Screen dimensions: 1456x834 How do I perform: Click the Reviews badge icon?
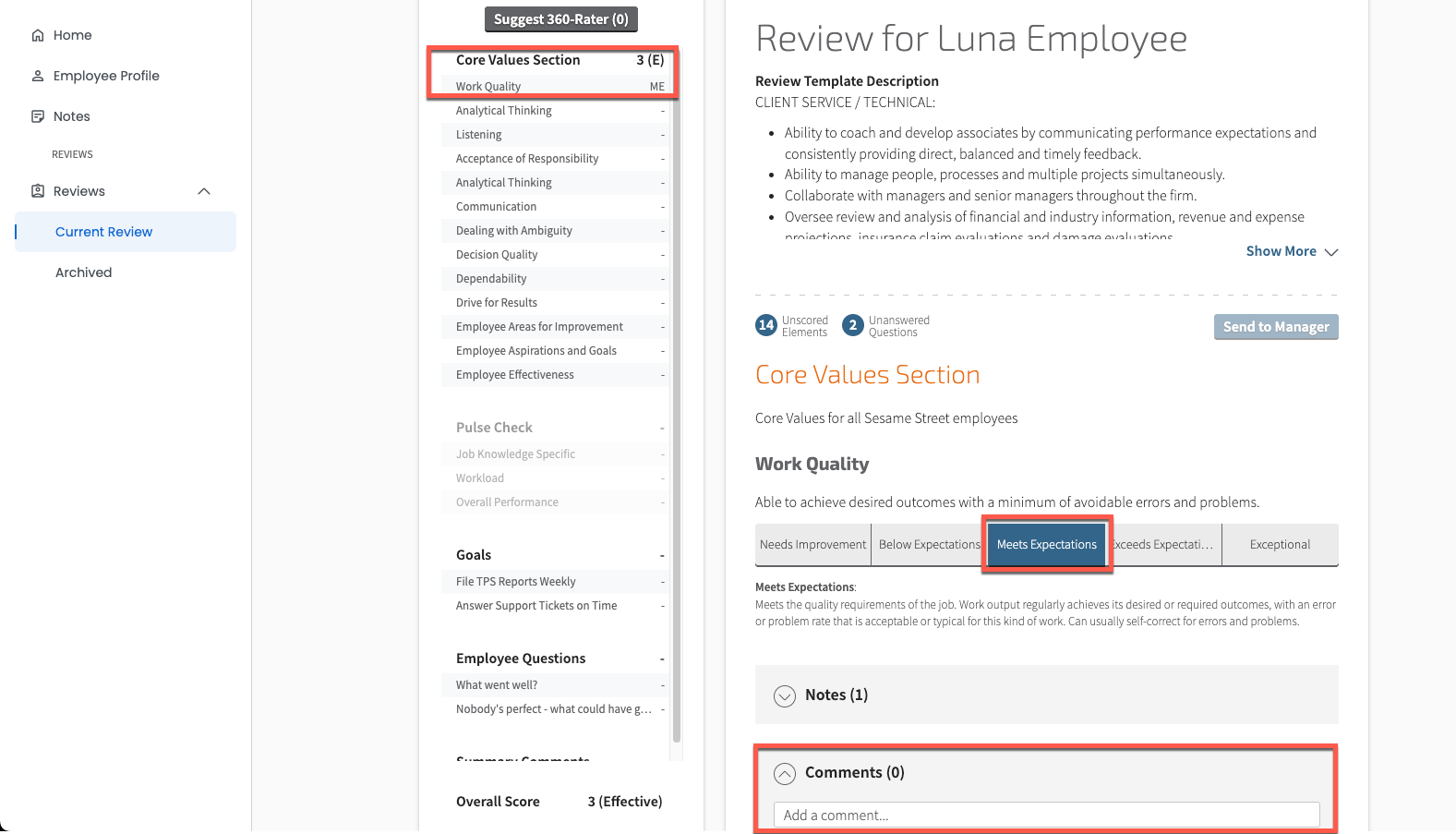38,191
